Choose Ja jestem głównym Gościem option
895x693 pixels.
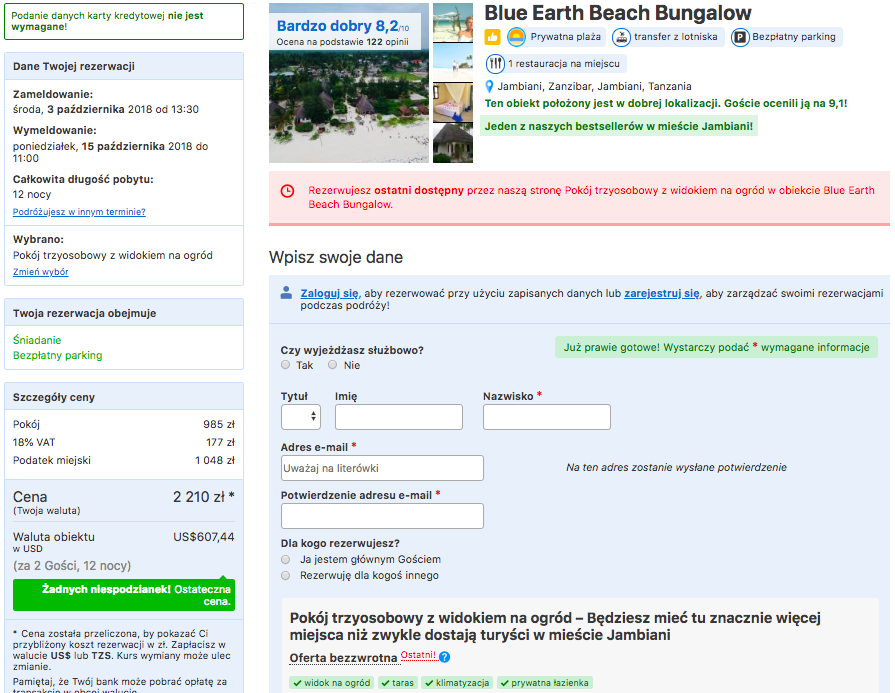[x=285, y=559]
